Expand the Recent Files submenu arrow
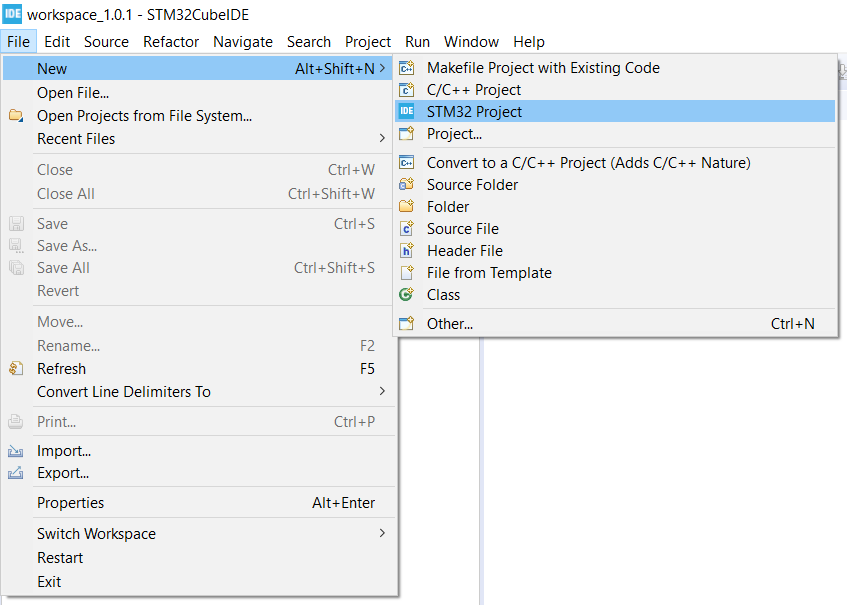 click(382, 138)
